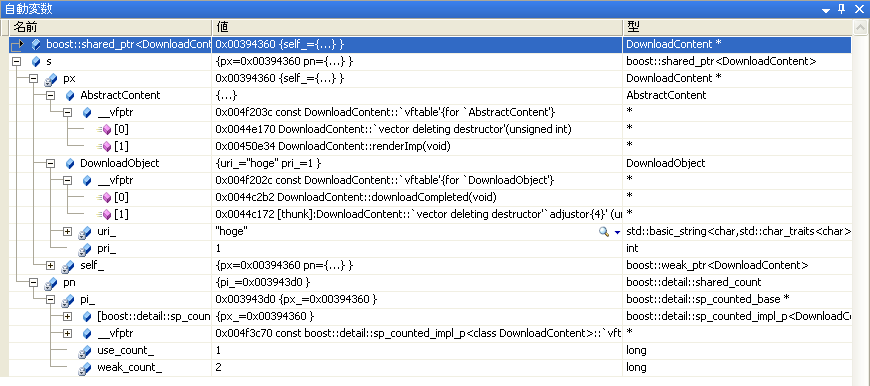Viewport: 870px width, 386px height.
Task: Click the uri_ field icon
Action: (85, 232)
